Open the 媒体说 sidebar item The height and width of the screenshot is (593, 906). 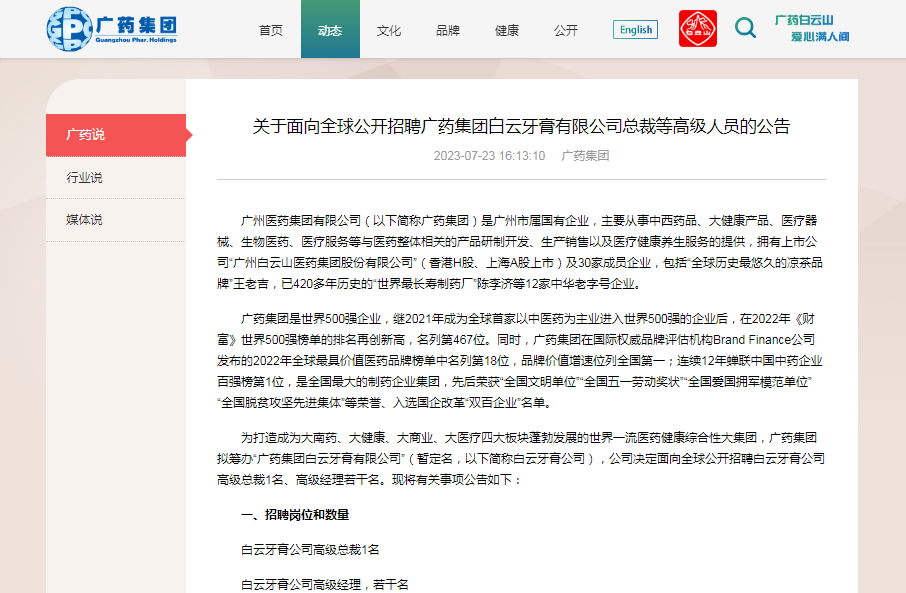click(x=116, y=220)
